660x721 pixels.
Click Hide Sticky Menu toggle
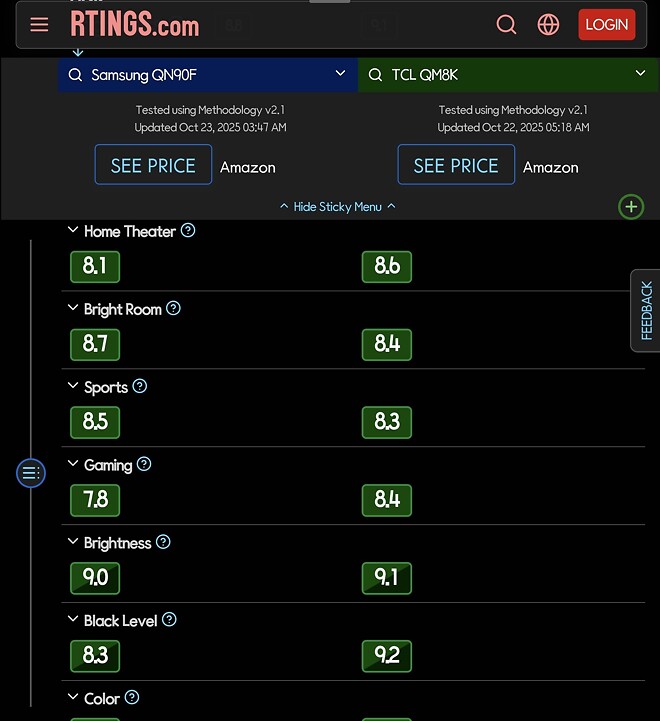pos(337,207)
